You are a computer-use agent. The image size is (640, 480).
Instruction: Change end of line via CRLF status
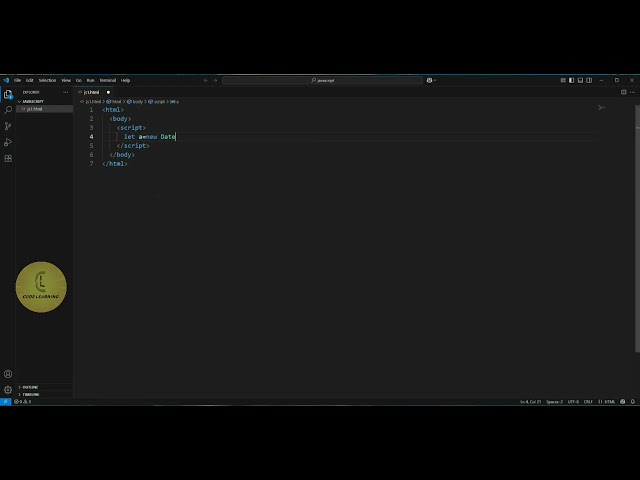pyautogui.click(x=588, y=402)
